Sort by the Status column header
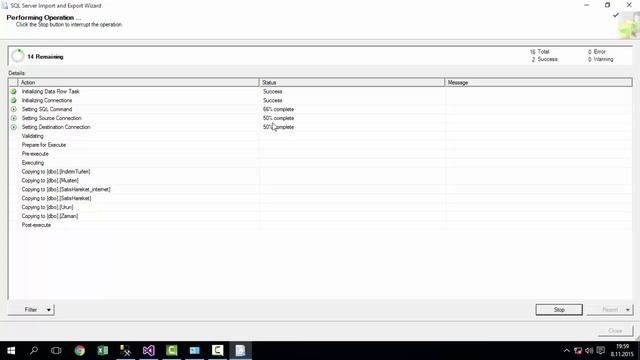This screenshot has width=640, height=360. pos(352,82)
